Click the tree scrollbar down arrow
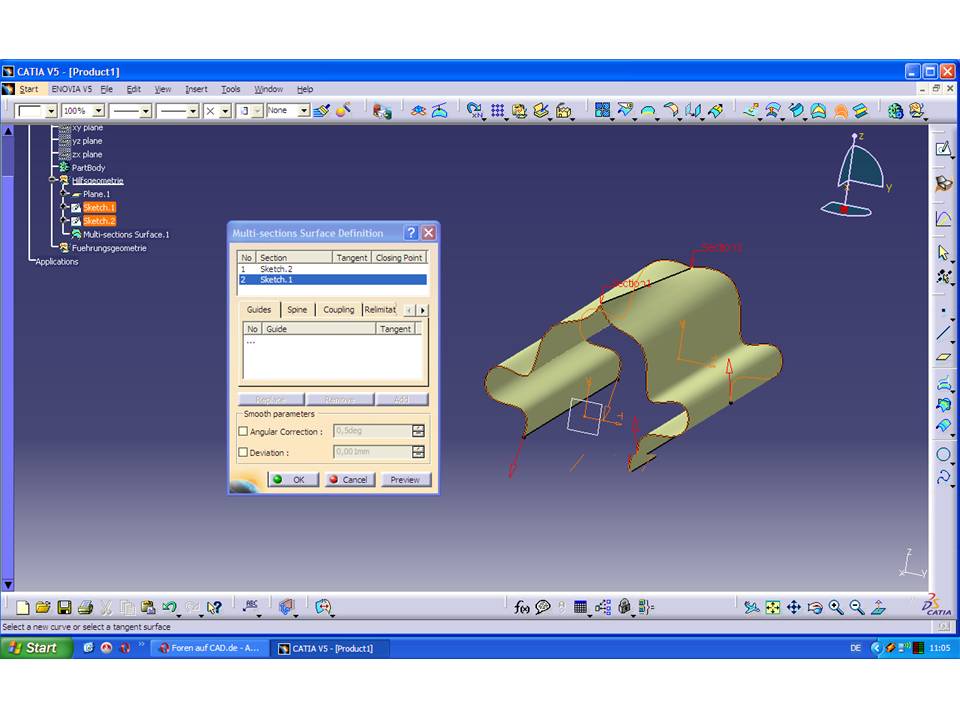Viewport: 960px width, 720px height. (x=8, y=585)
